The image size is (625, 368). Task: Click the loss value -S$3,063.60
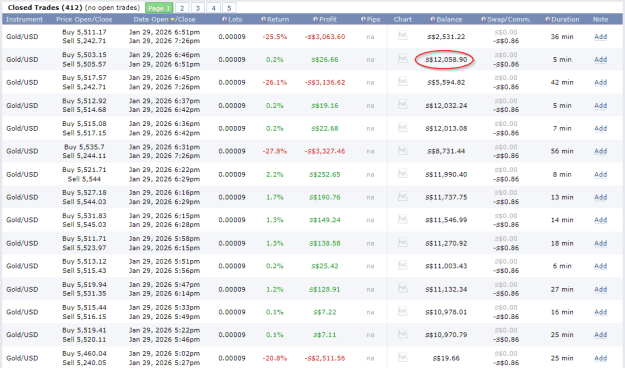(x=325, y=37)
